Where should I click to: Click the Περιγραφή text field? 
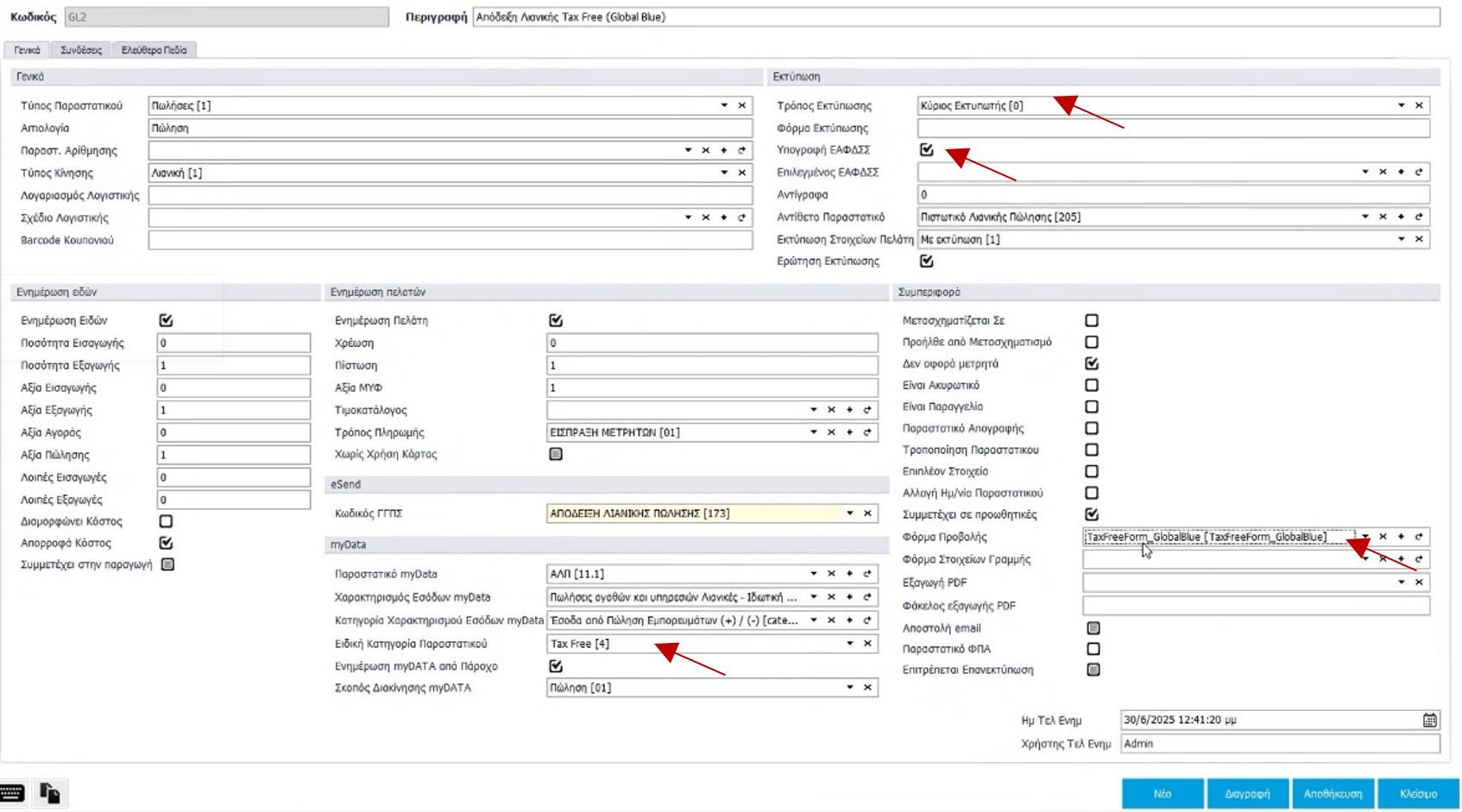955,17
